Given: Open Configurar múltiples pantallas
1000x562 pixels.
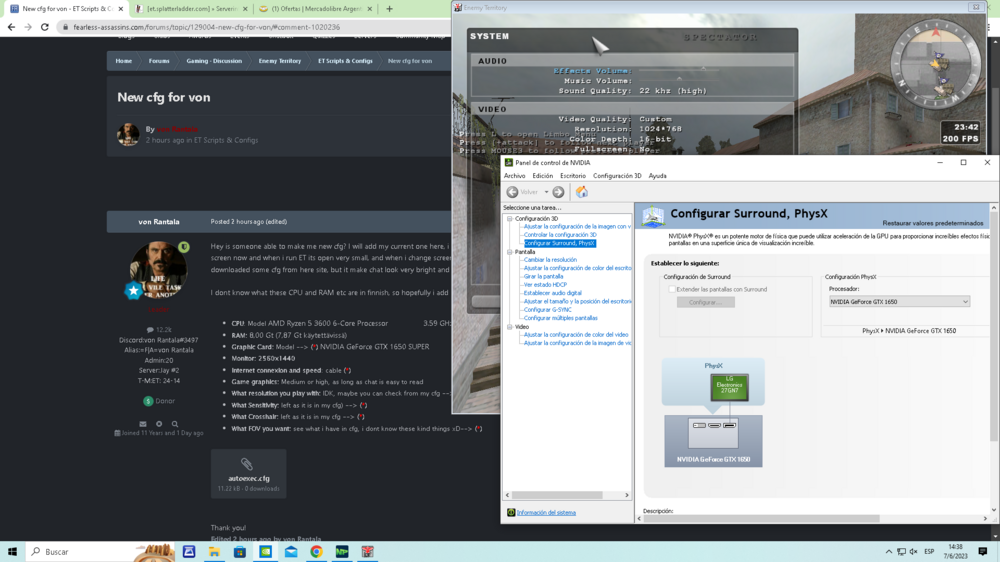Looking at the screenshot, I should (561, 318).
